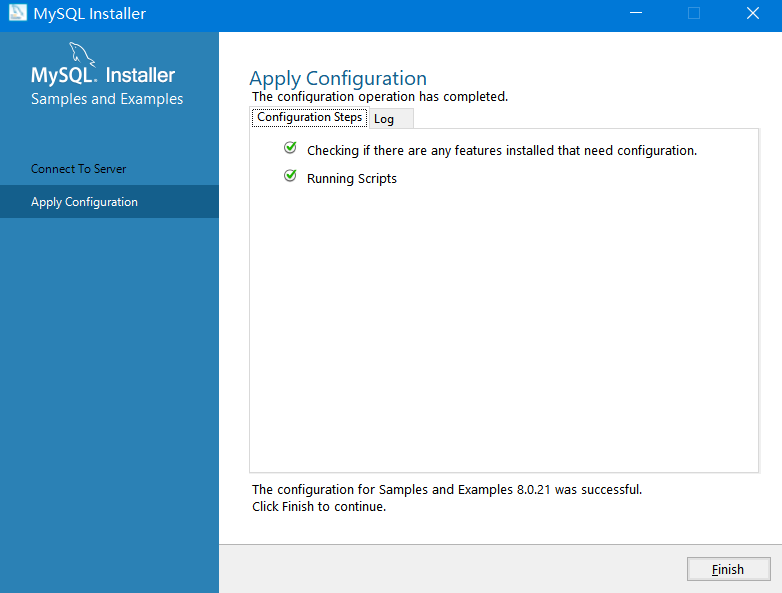
Task: Click the MySQL dolphin logo in sidebar
Action: point(82,55)
